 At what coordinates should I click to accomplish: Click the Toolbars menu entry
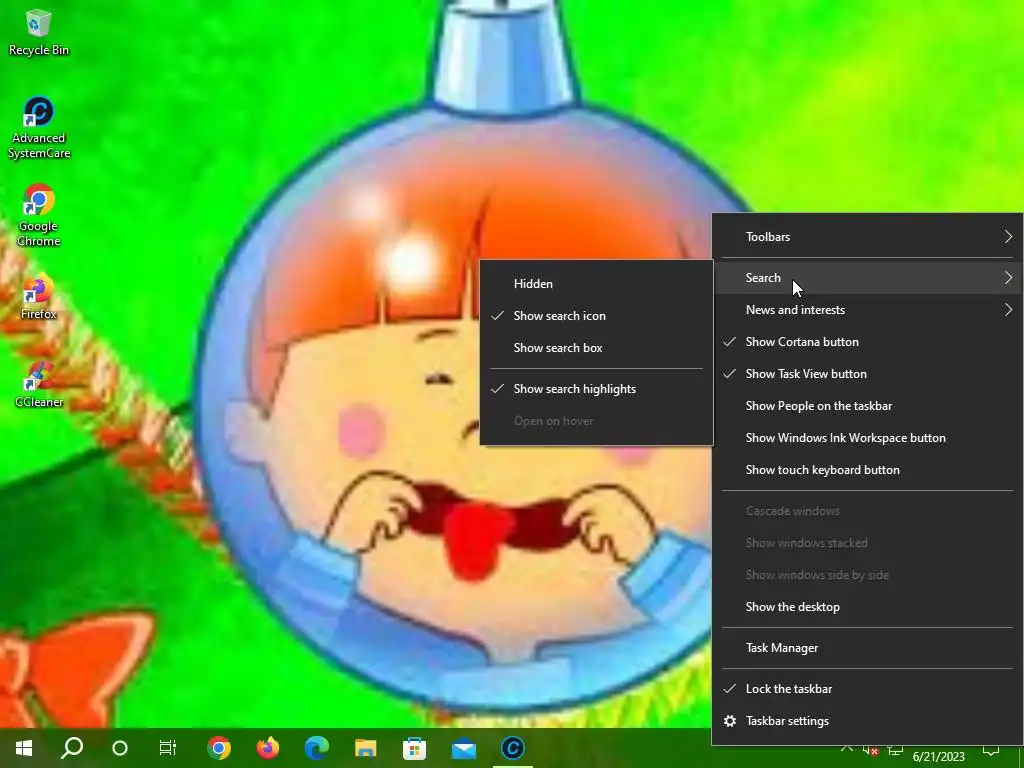pos(867,236)
